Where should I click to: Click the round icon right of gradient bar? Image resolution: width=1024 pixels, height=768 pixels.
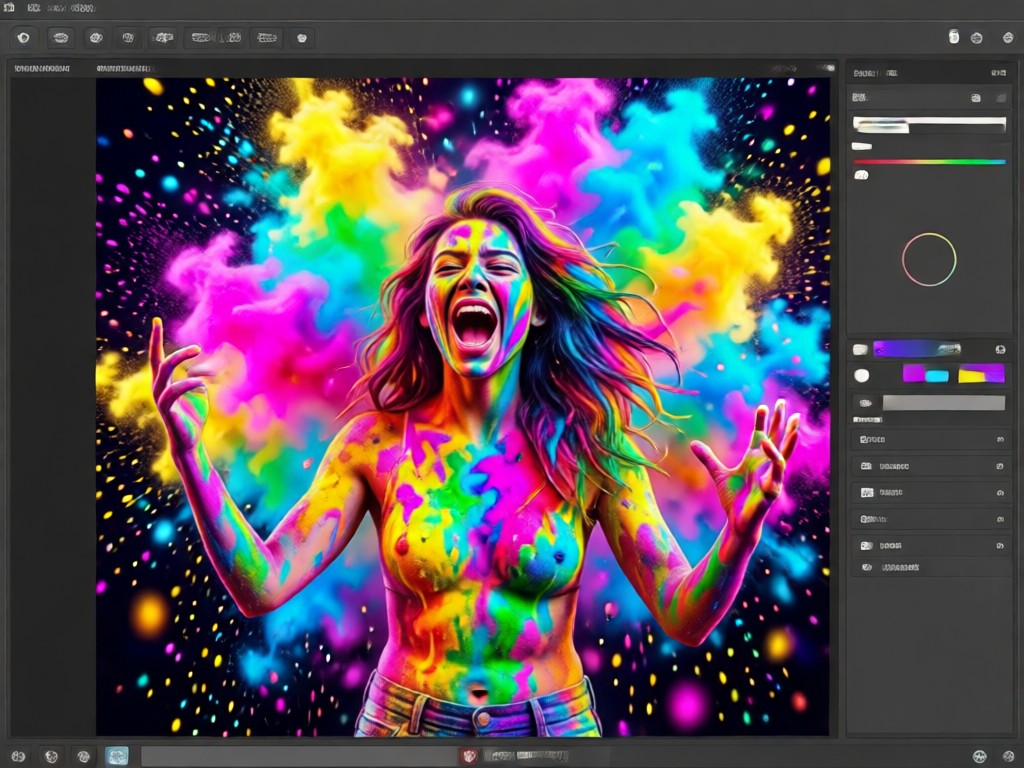click(1000, 349)
